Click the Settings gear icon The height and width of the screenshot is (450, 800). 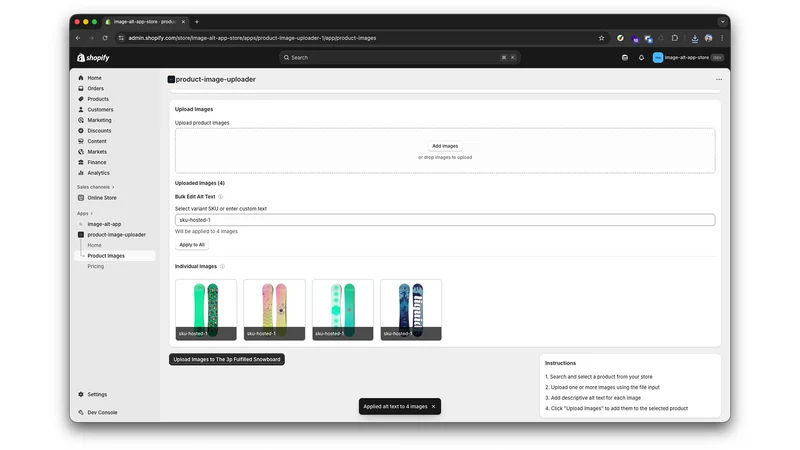pos(81,394)
